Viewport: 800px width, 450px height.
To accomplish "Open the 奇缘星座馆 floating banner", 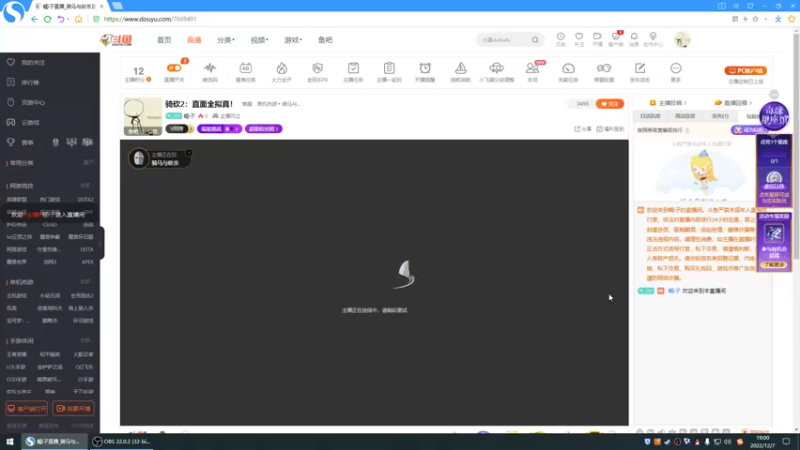I will [773, 116].
